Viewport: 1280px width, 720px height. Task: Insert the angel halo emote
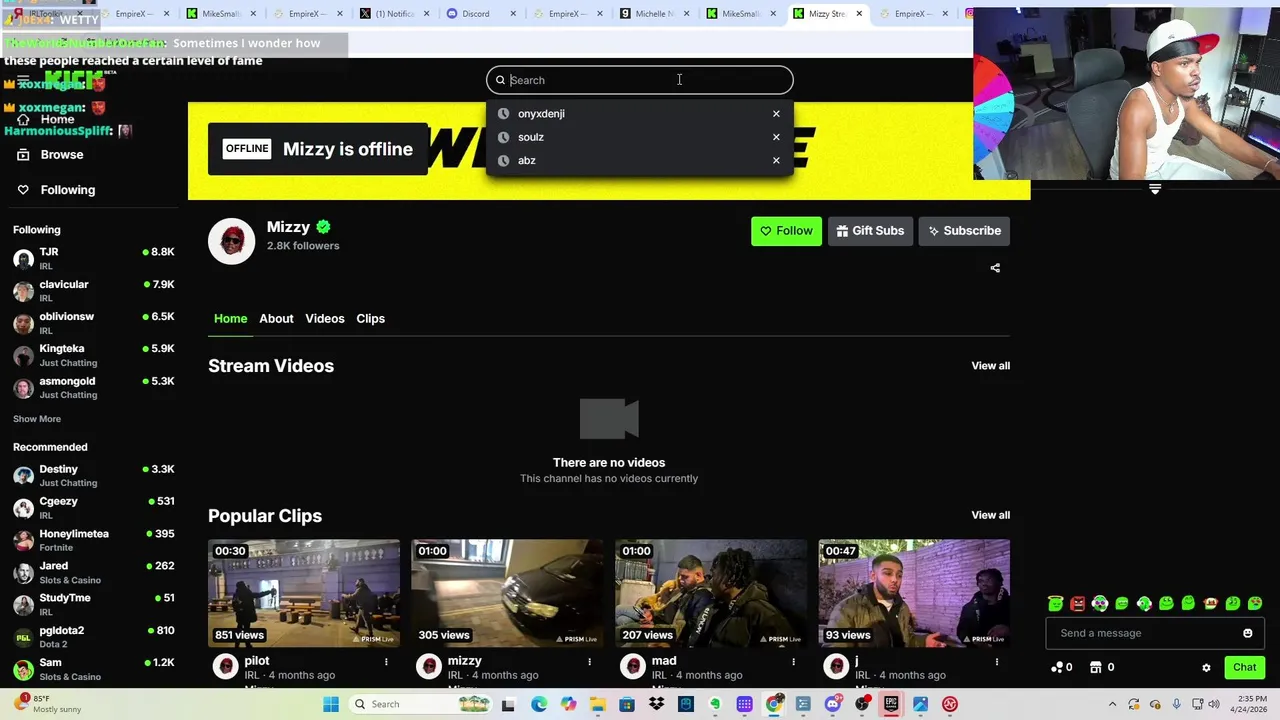[1055, 603]
